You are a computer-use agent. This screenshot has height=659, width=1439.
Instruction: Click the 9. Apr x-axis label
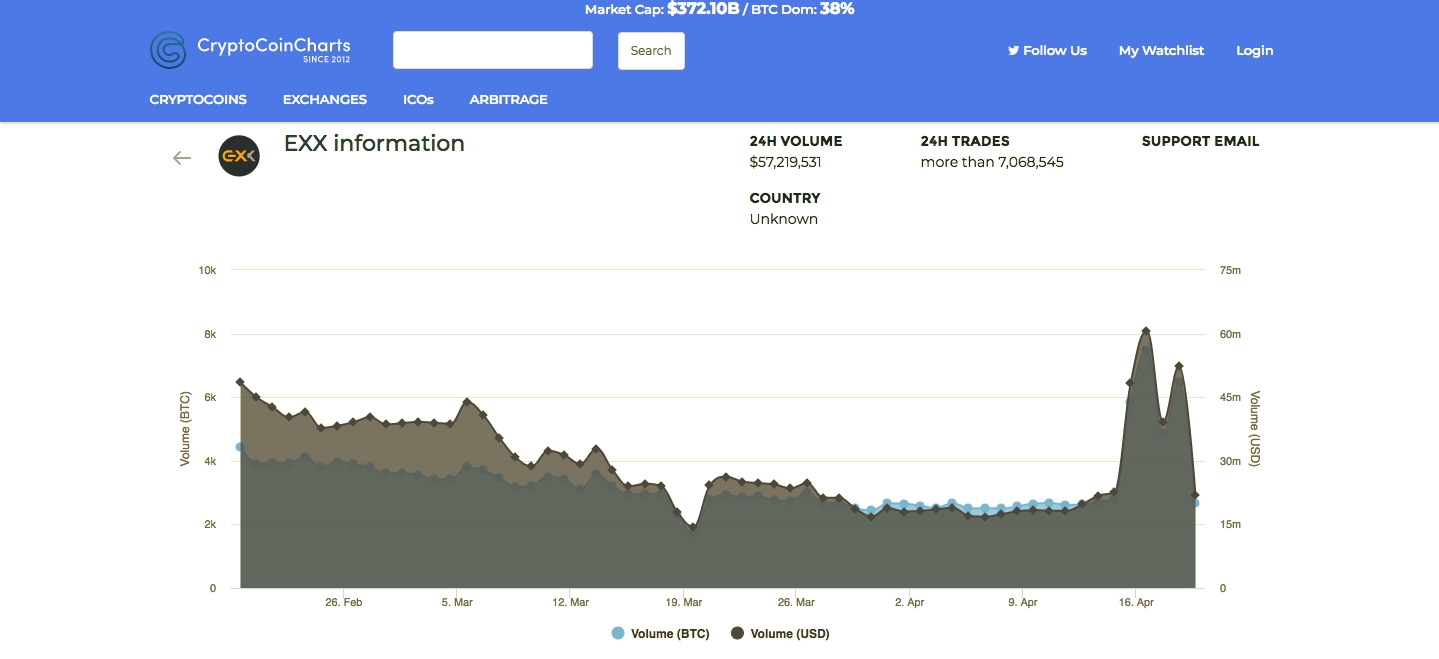pyautogui.click(x=1023, y=603)
